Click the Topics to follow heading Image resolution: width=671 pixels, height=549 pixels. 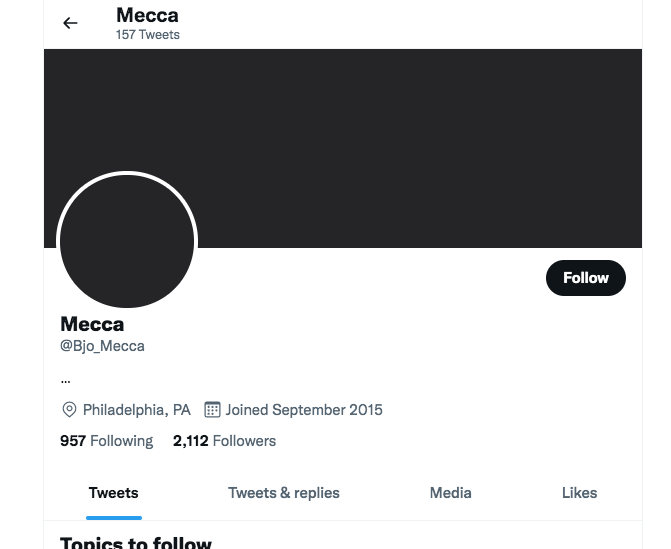136,542
